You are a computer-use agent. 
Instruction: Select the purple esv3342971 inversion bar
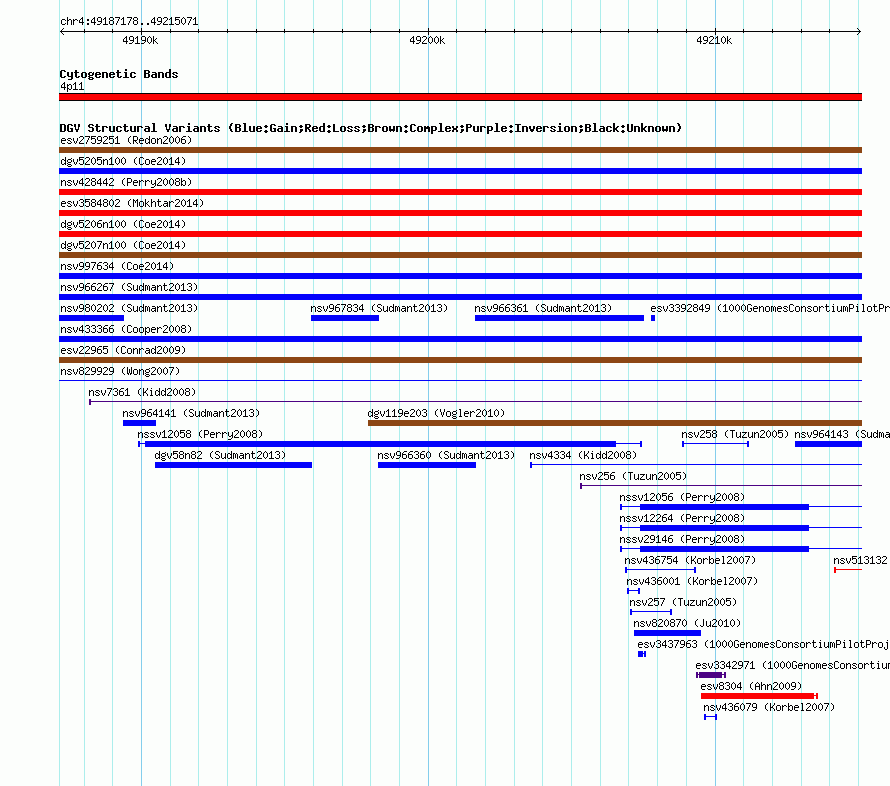(711, 675)
